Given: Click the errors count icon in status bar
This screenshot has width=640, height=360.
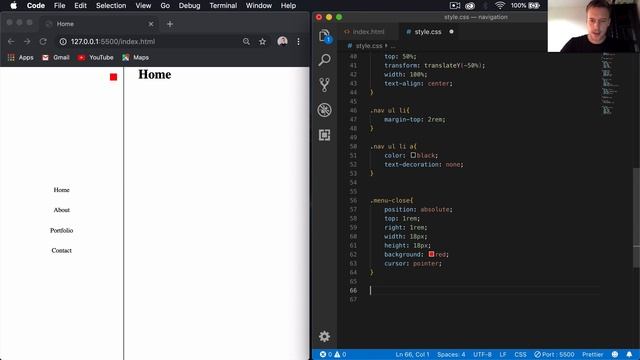Looking at the screenshot, I should 326,354.
